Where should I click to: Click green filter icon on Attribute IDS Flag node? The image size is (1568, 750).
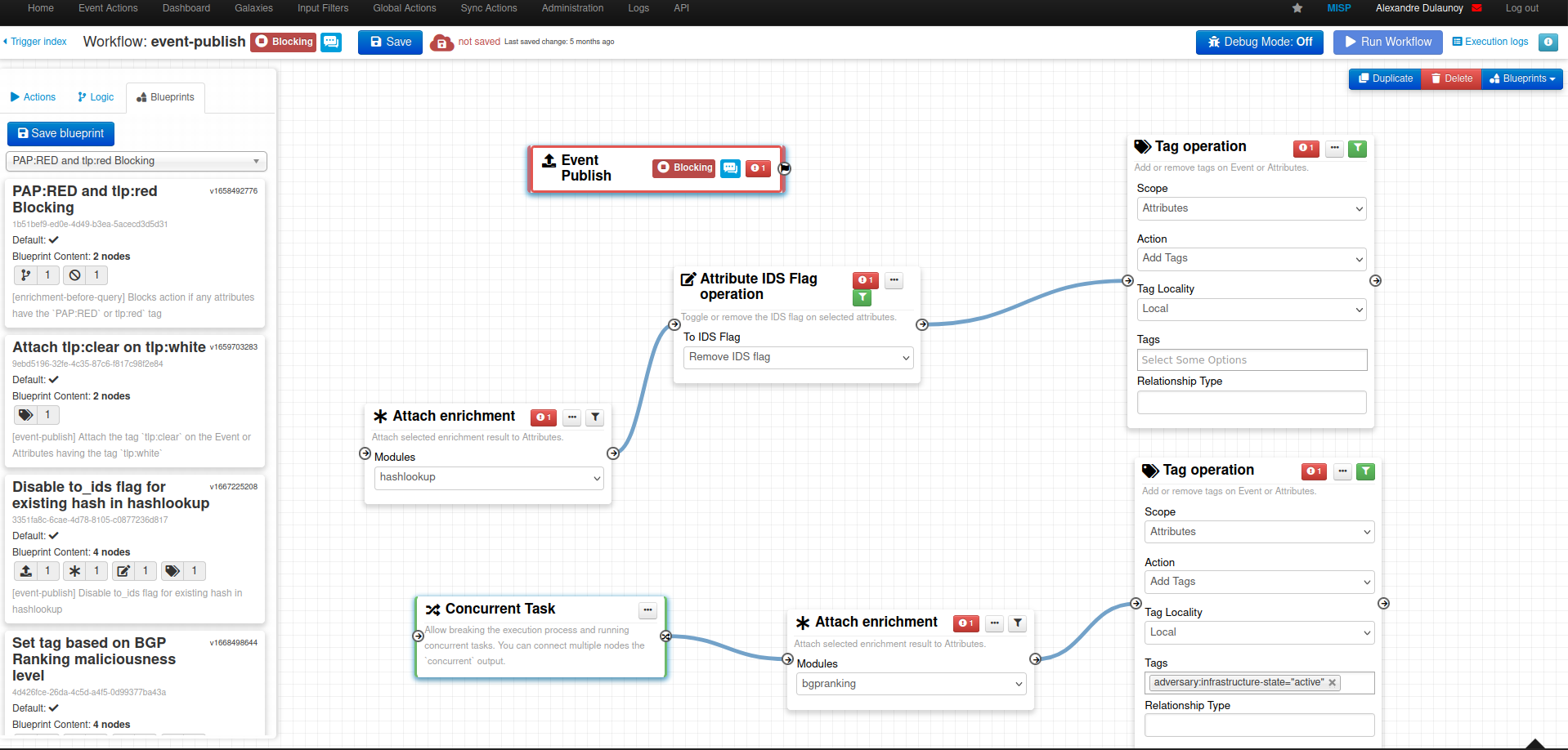(862, 298)
